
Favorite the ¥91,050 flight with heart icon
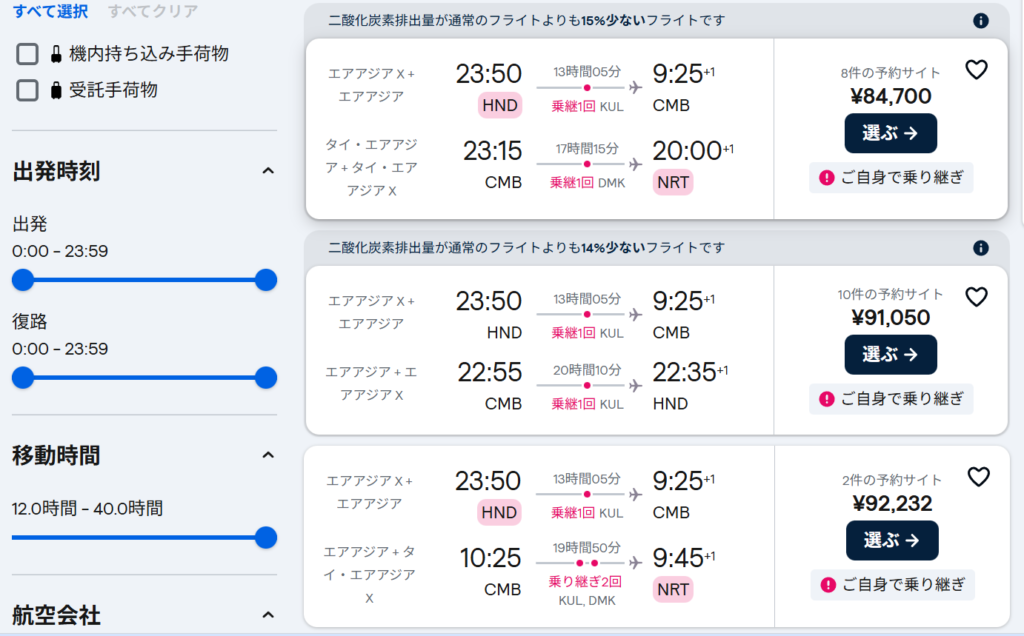coord(976,297)
